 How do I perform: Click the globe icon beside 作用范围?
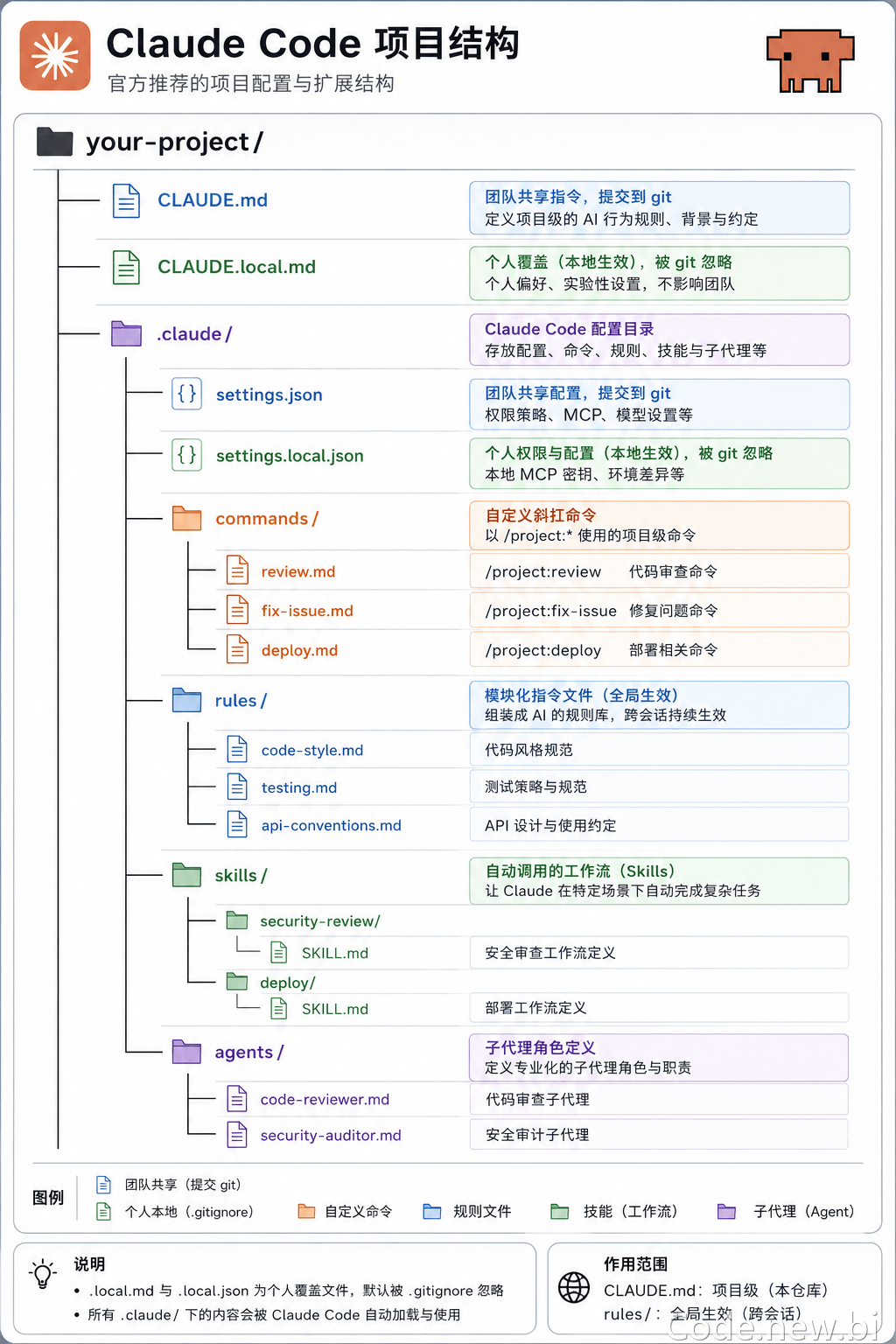coord(574,1287)
